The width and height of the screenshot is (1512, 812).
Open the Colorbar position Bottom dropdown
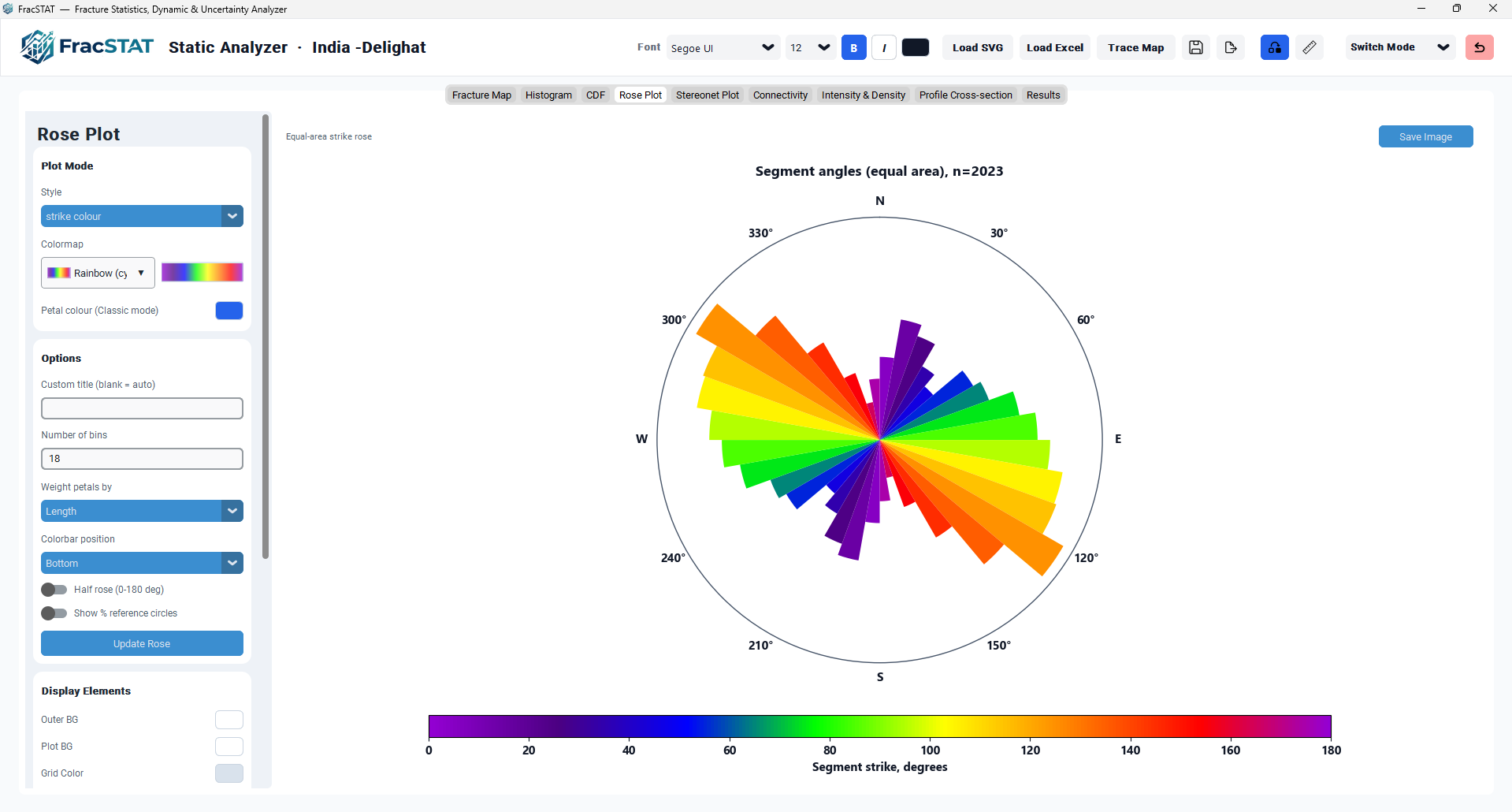142,563
